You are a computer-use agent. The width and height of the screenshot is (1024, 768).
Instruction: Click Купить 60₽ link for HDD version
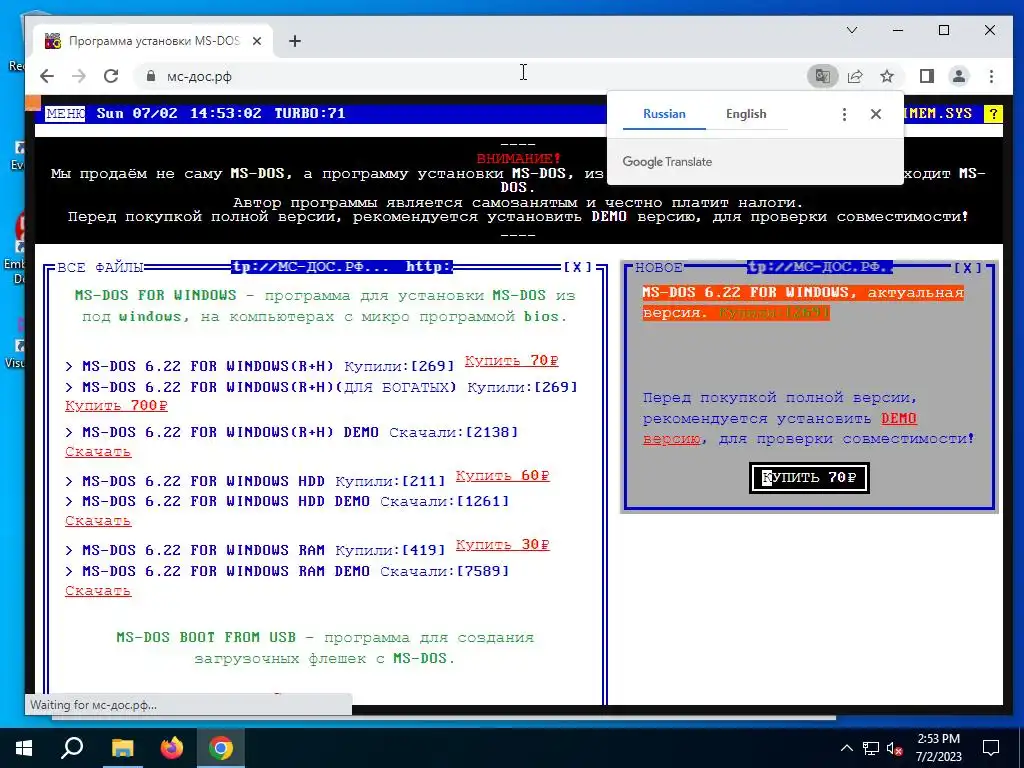(x=502, y=475)
